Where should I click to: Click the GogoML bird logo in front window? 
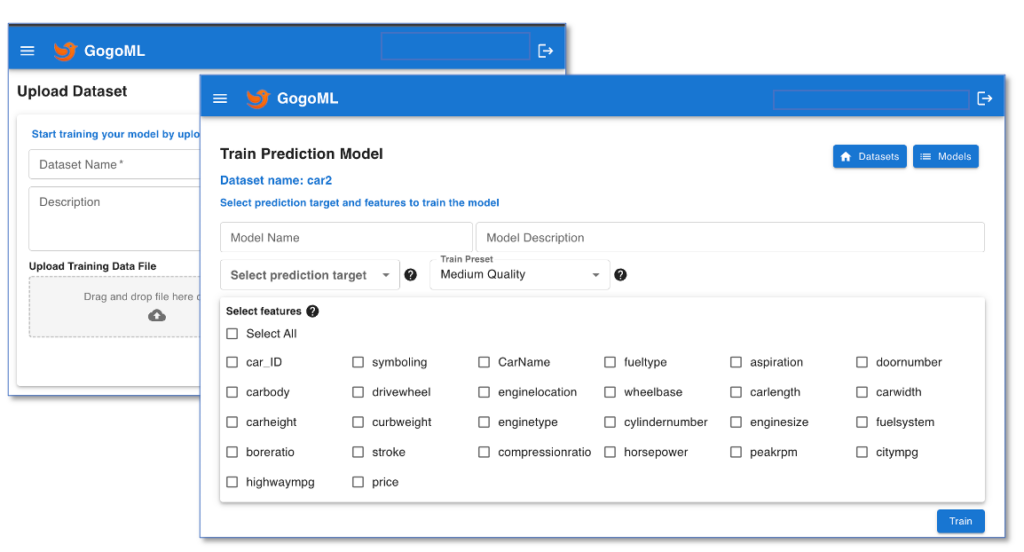pos(258,98)
